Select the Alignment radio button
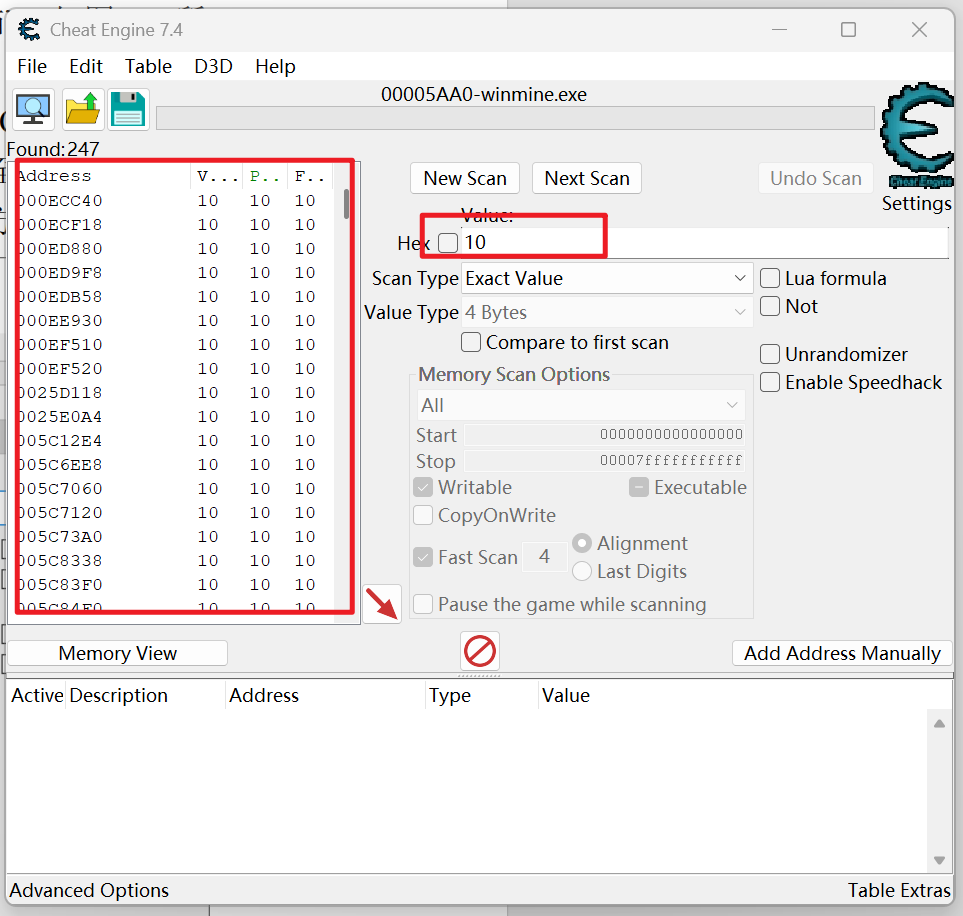The width and height of the screenshot is (963, 916). 582,543
